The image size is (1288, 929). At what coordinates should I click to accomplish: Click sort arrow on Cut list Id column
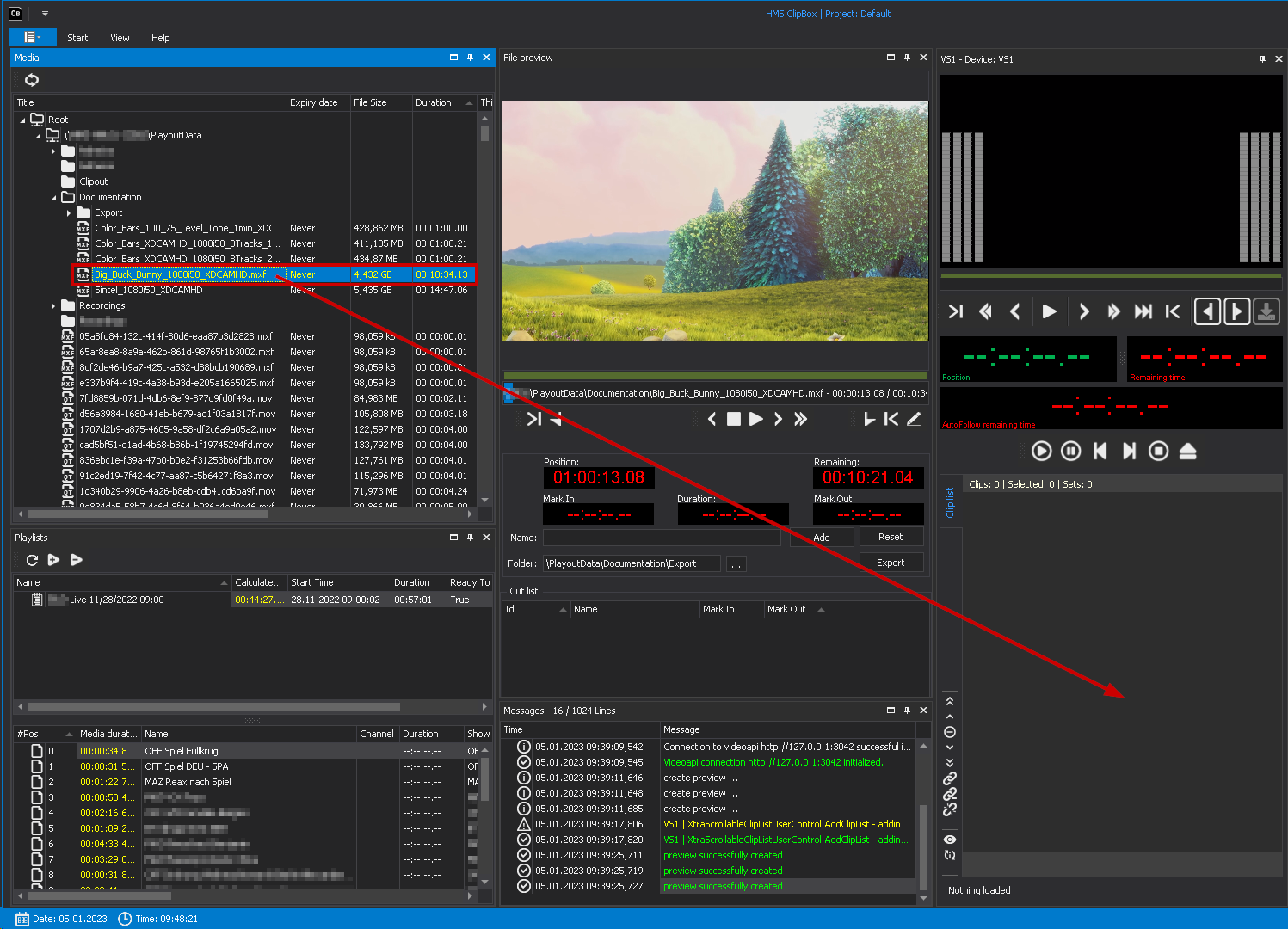564,609
